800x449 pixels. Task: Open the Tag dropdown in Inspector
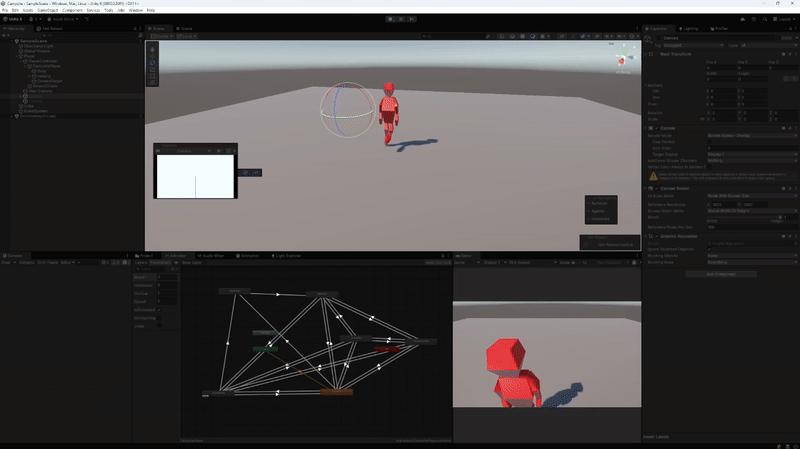(x=693, y=45)
